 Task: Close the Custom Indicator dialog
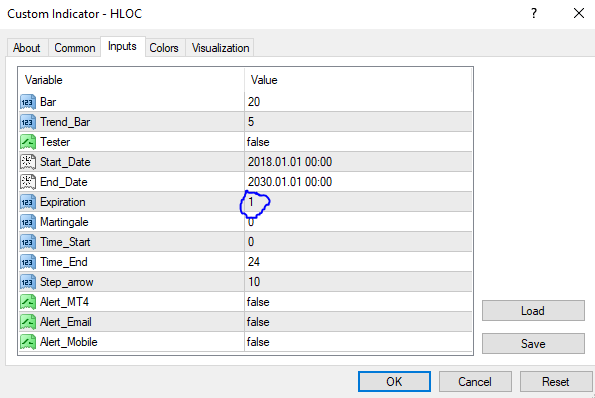coord(579,14)
